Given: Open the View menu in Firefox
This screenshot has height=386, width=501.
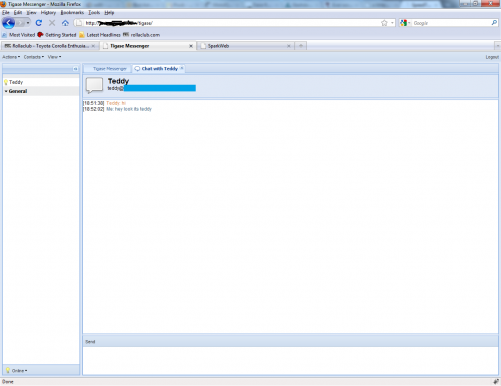Looking at the screenshot, I should coord(31,12).
